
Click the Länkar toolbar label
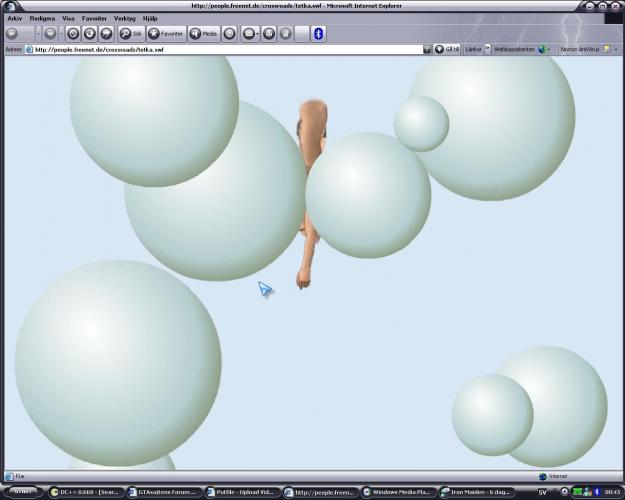[474, 49]
